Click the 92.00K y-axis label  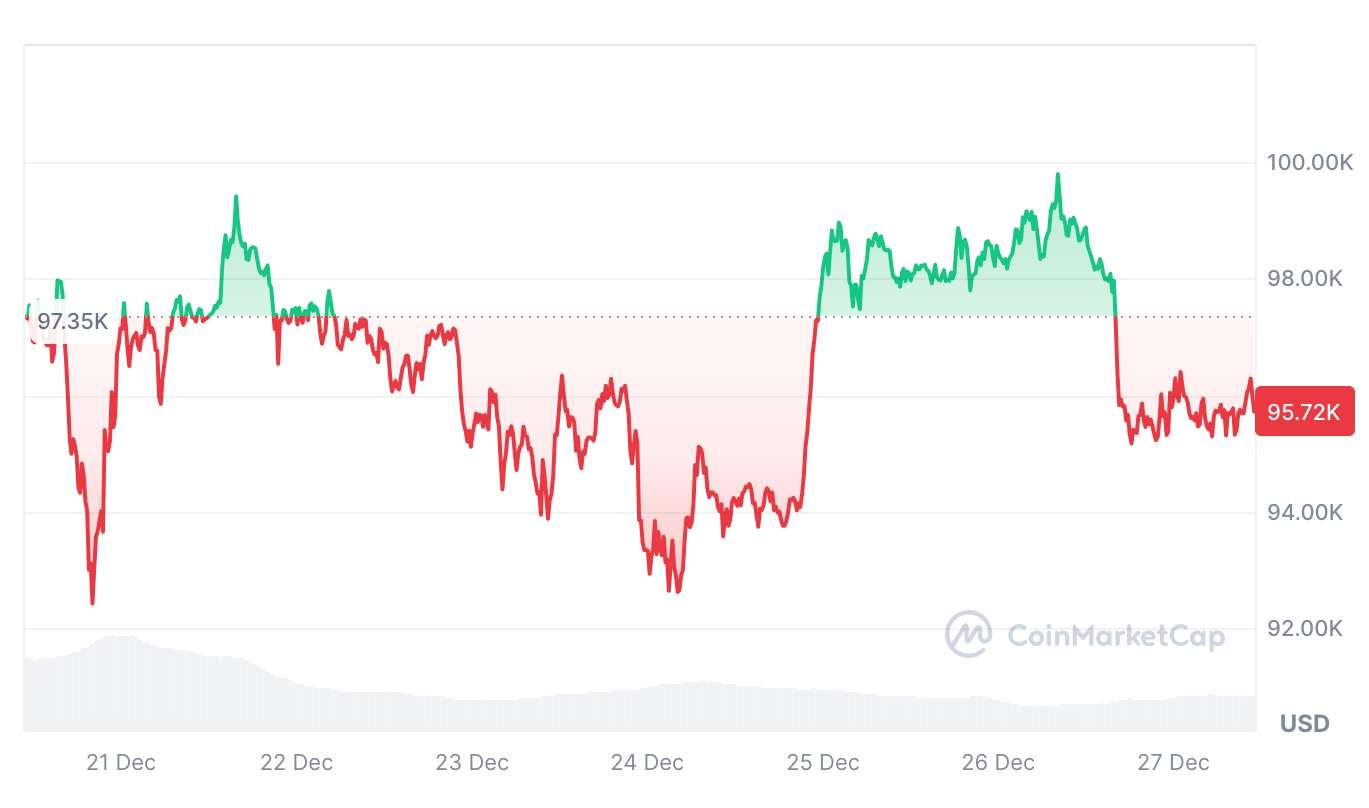pos(1304,629)
